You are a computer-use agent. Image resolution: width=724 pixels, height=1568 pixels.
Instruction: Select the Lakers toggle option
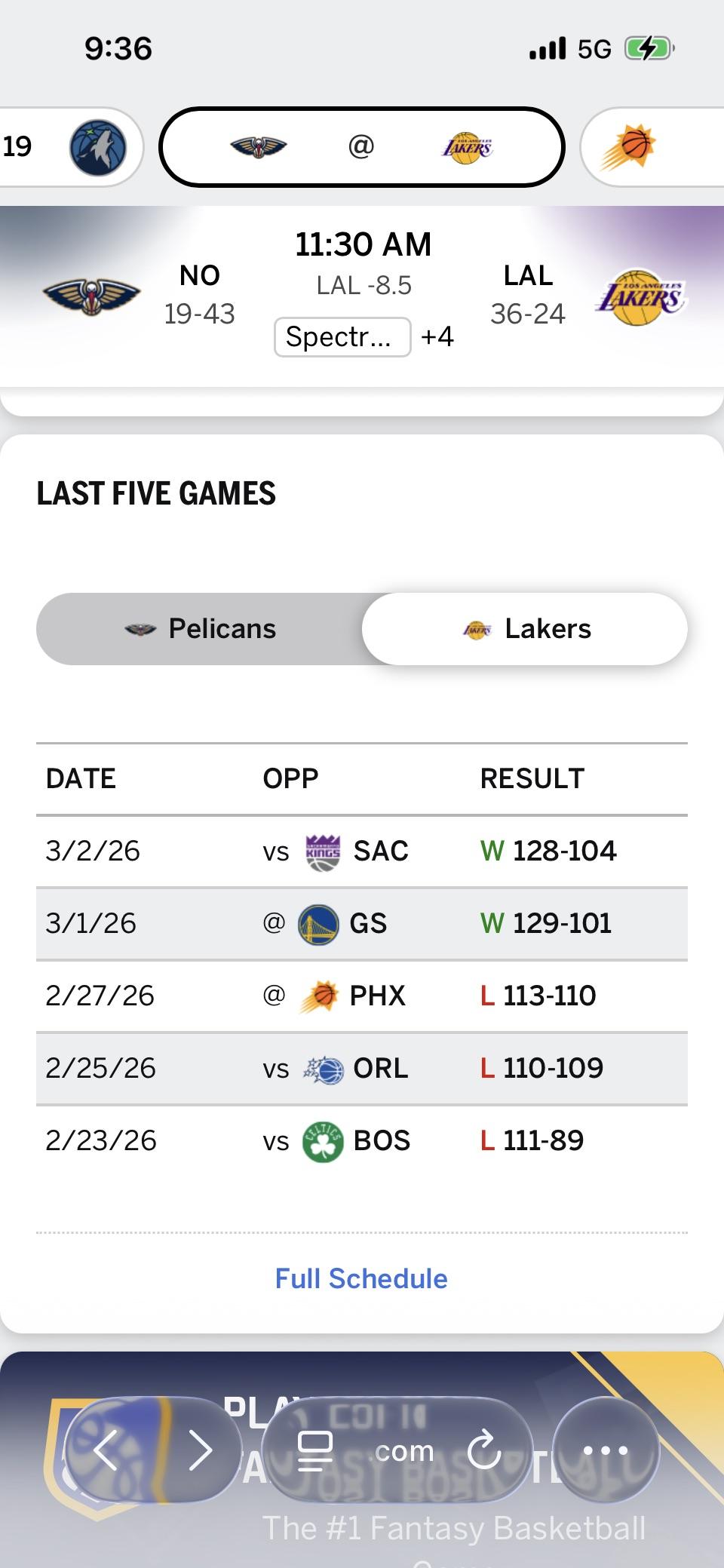click(x=526, y=629)
